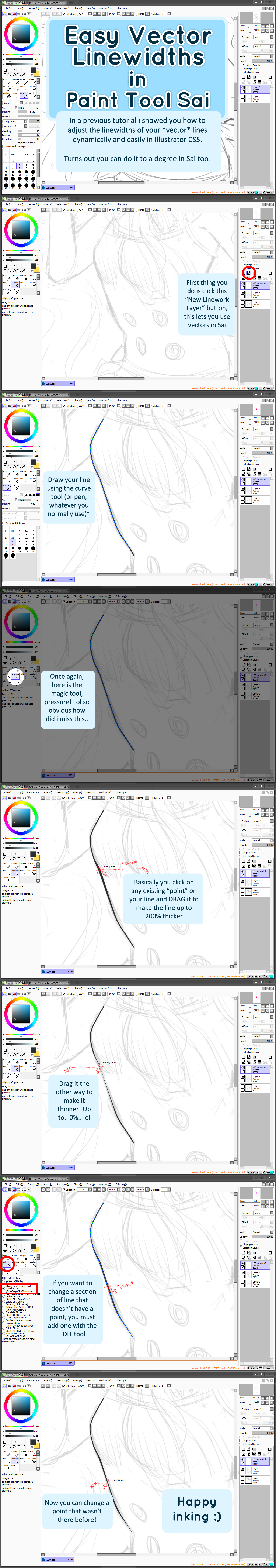Open Edit menu in 'New Linework Layer' screenshot
Screen dimensions: 276x1568
click(20, 204)
